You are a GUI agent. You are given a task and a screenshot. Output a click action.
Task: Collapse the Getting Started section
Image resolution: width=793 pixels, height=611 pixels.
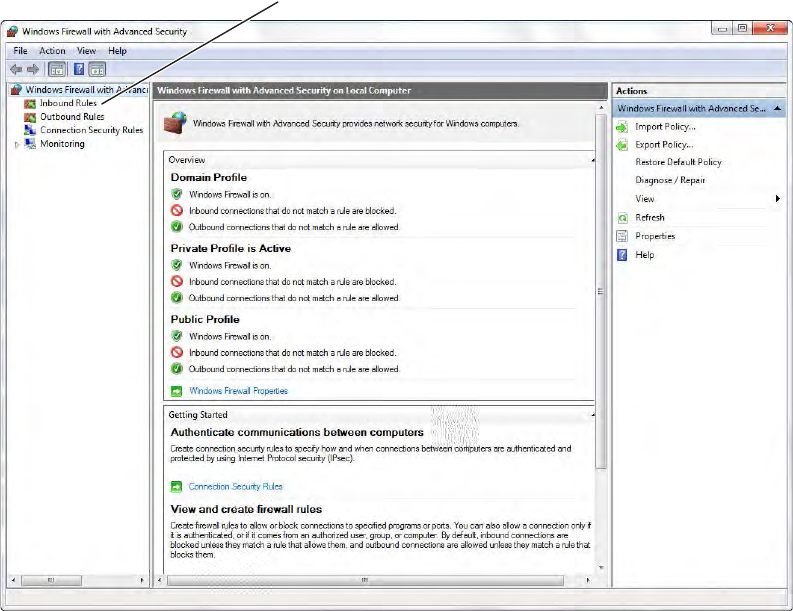593,415
